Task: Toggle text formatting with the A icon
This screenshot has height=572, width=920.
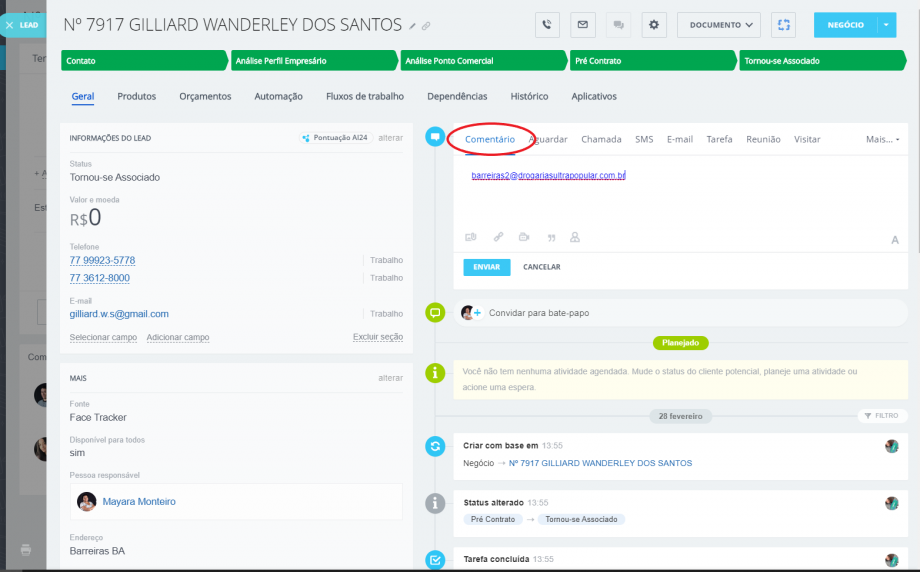Action: pyautogui.click(x=895, y=240)
